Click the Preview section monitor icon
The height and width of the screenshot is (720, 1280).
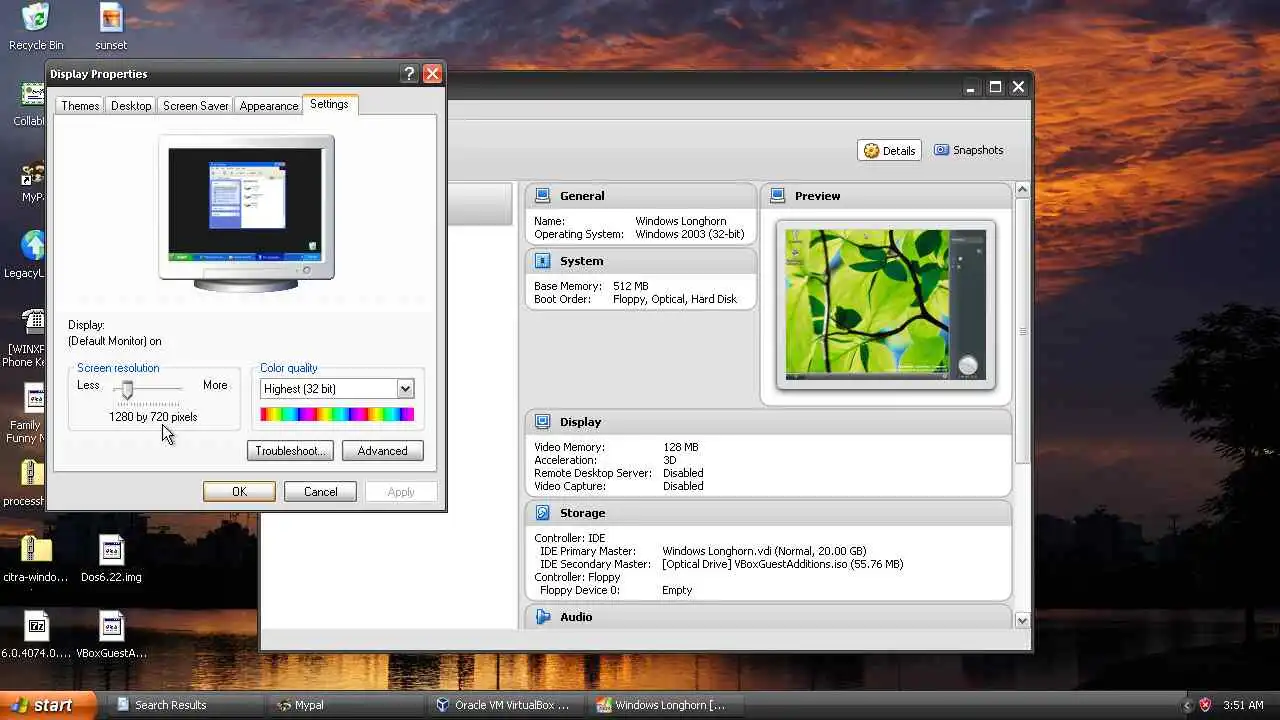(777, 195)
